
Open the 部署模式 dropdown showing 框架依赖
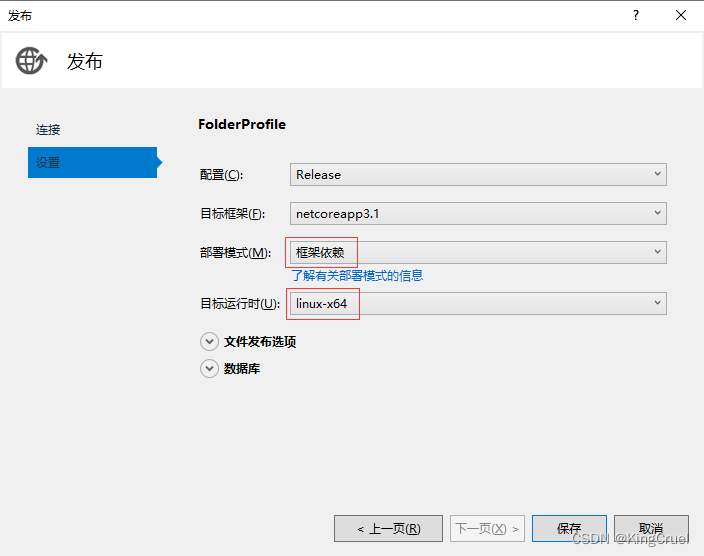click(x=478, y=252)
